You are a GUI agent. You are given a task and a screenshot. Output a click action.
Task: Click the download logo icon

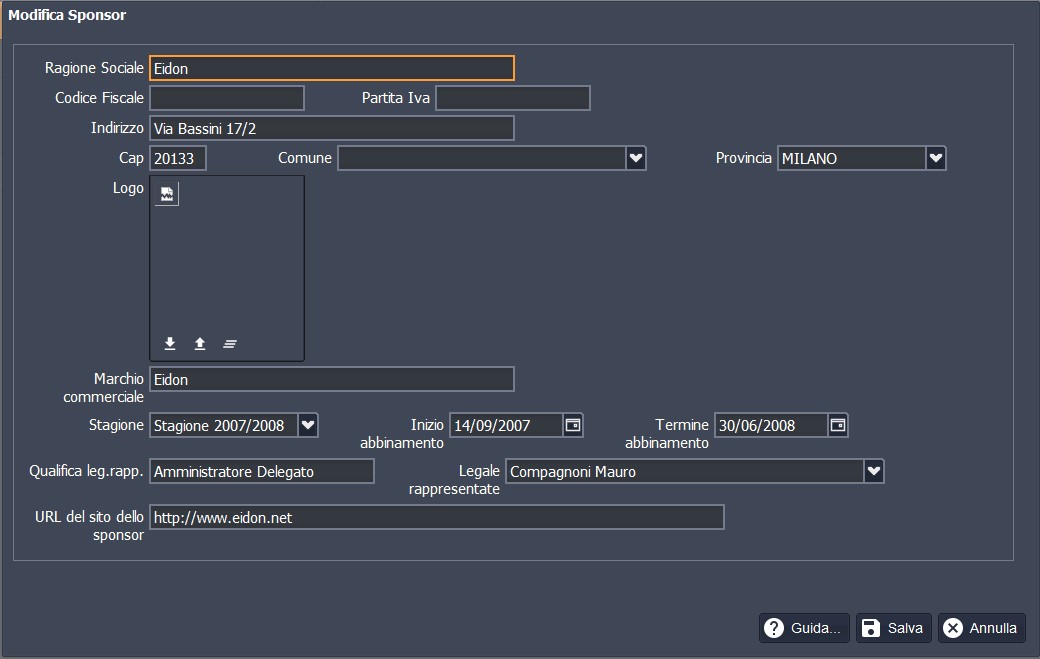click(170, 344)
